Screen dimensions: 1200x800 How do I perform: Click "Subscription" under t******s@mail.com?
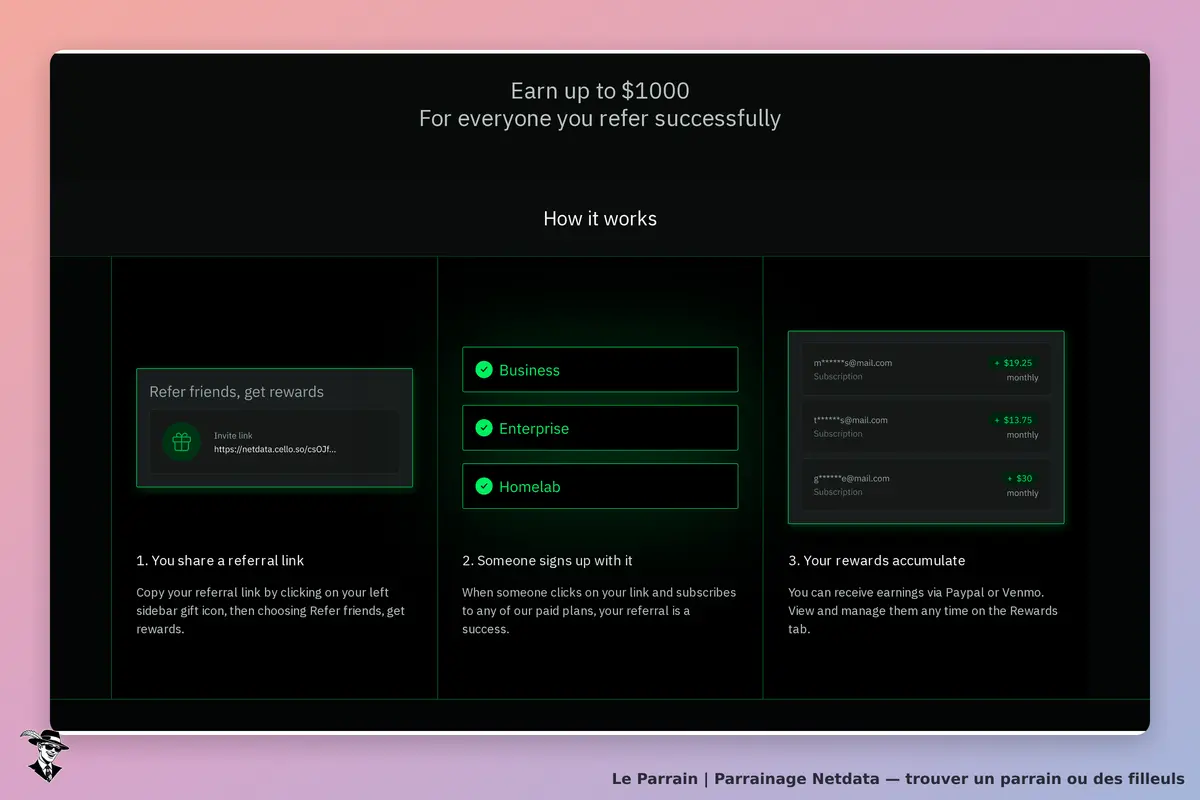pos(838,434)
